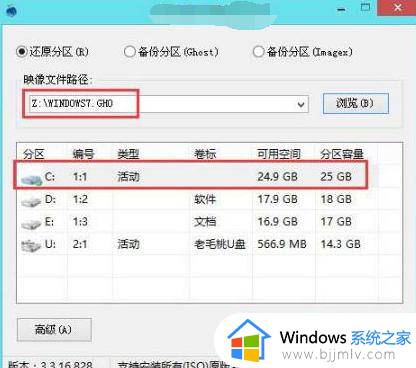Click the 卷标 column header
Viewport: 416px width, 368px height.
pos(205,154)
